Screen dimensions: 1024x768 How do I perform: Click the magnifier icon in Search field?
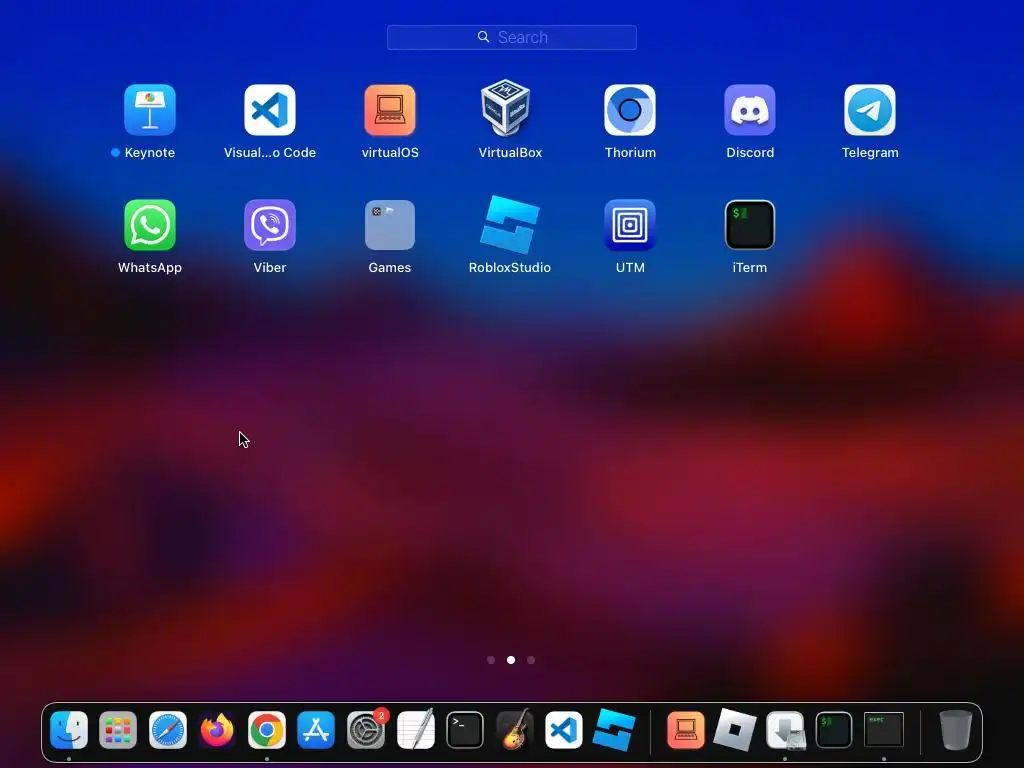(483, 37)
